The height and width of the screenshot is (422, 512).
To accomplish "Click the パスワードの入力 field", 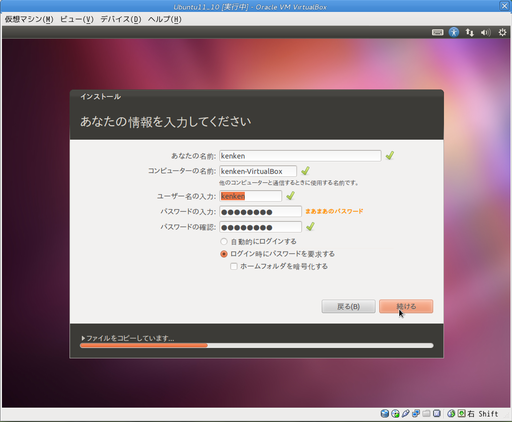I will 260,212.
